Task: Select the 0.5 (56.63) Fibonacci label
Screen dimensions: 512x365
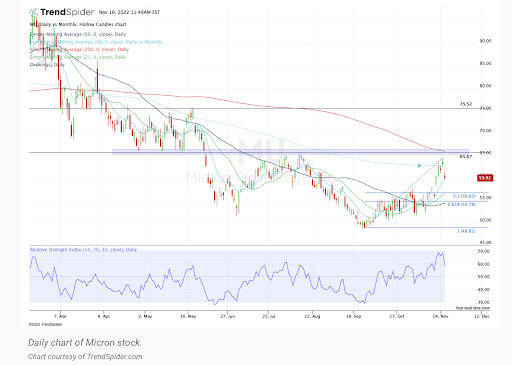Action: coord(464,196)
